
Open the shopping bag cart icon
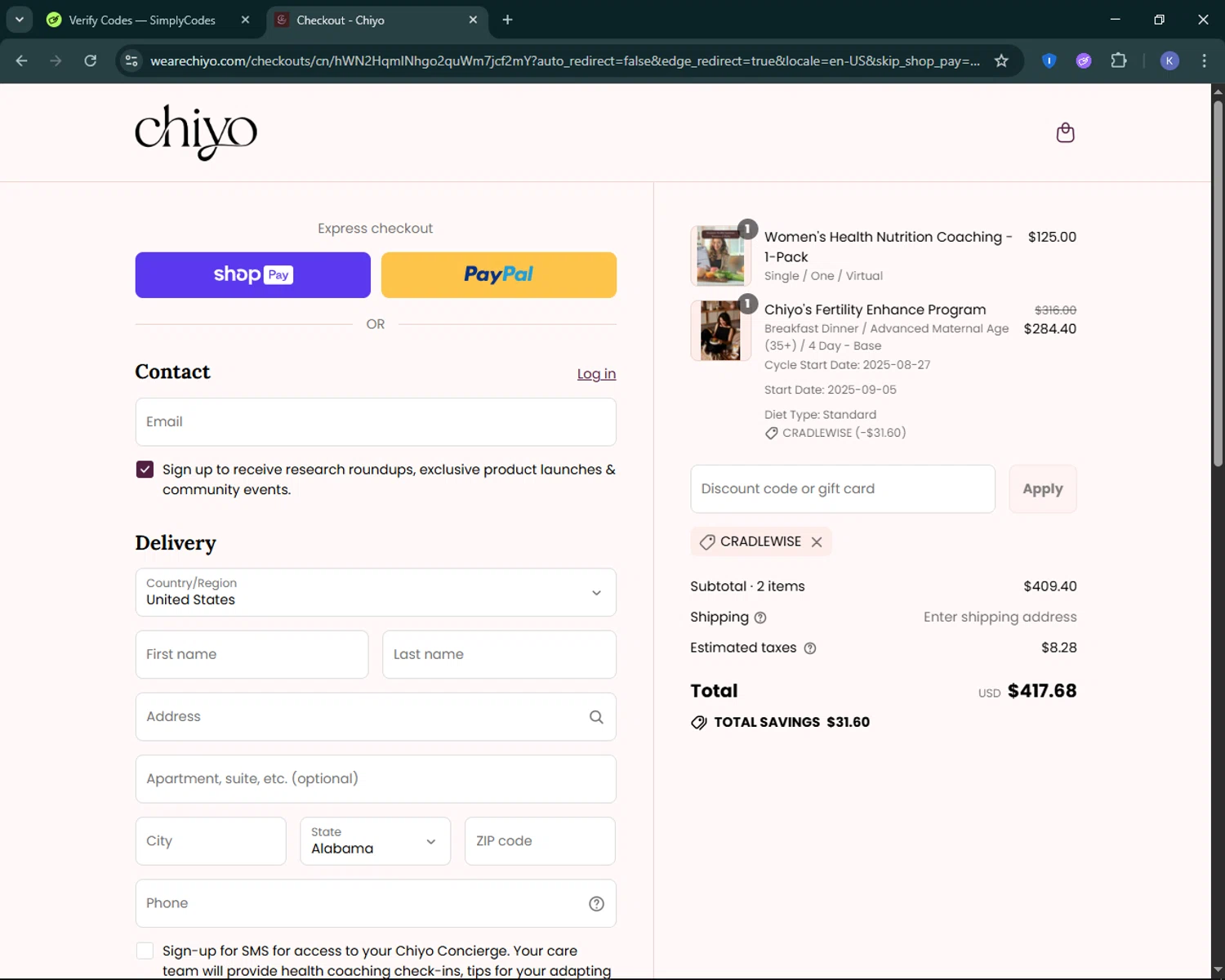(x=1065, y=132)
